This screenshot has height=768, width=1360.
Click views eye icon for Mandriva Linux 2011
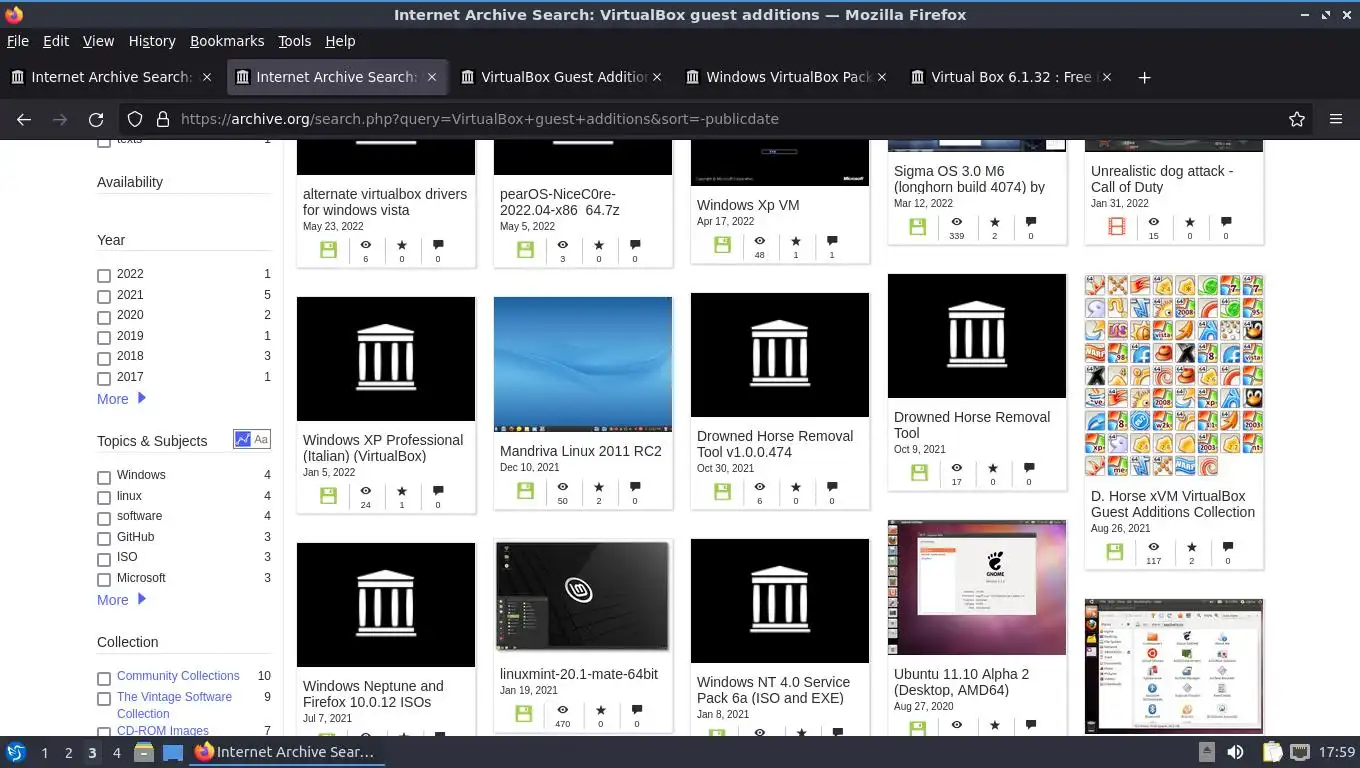[x=562, y=487]
